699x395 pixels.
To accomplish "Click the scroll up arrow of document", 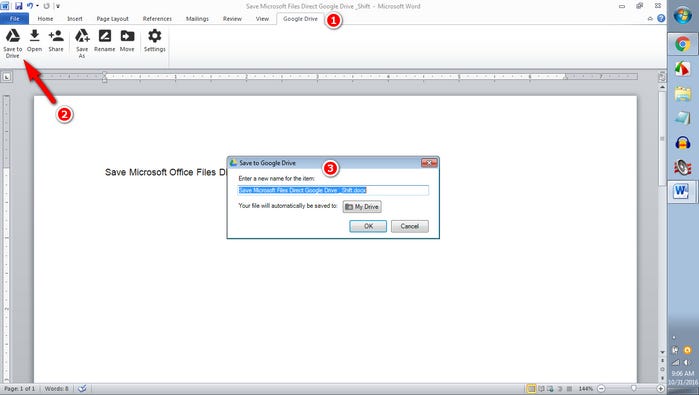I will (662, 87).
